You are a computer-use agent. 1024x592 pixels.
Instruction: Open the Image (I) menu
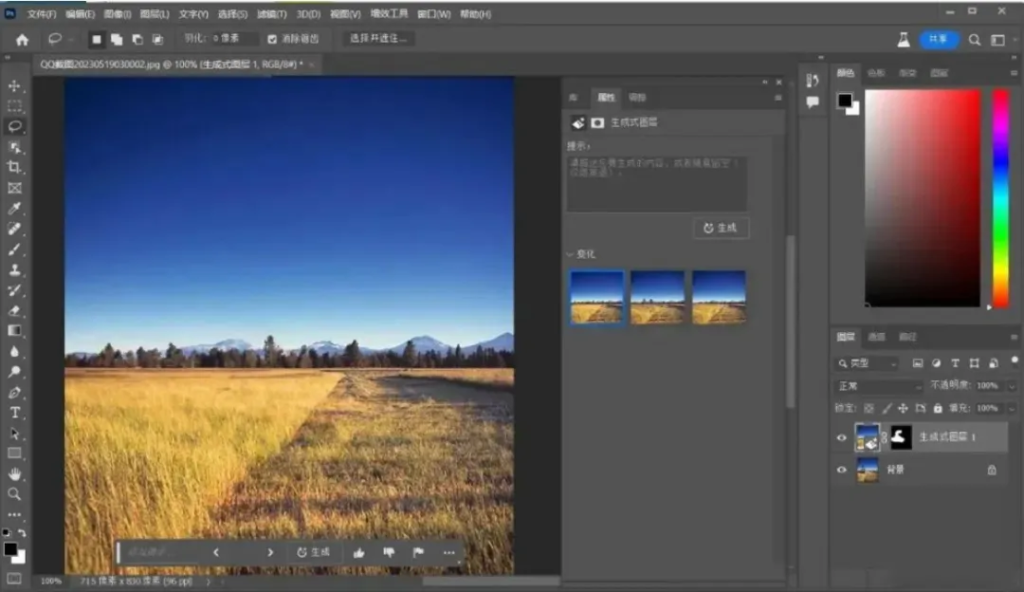[x=118, y=14]
